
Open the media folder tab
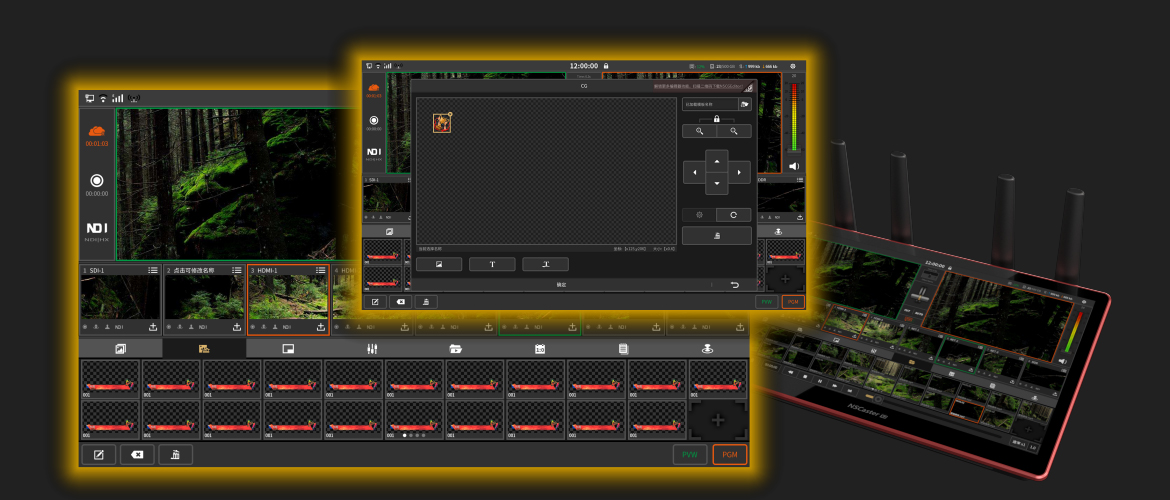(x=455, y=349)
